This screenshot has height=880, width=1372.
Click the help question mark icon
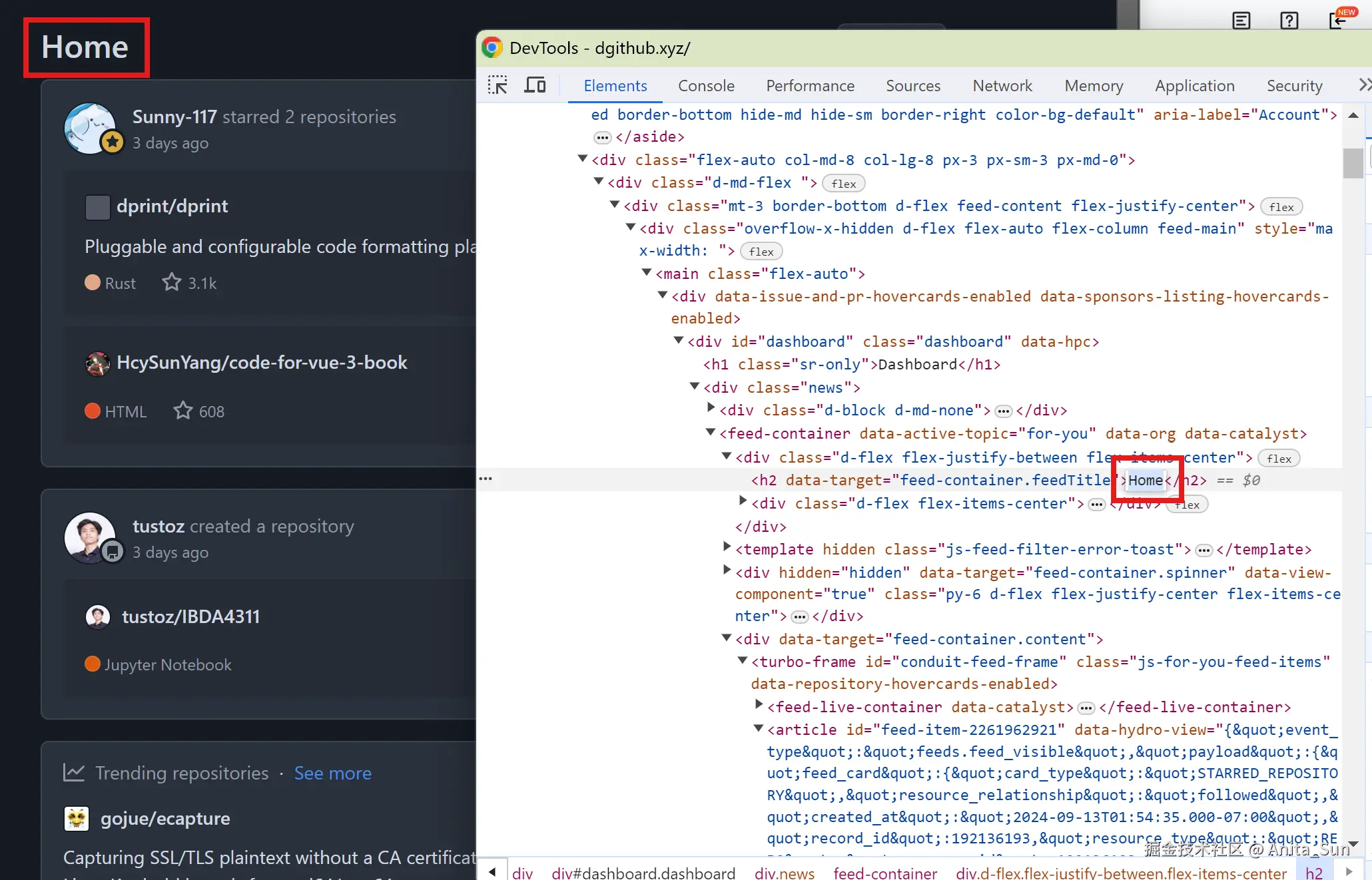click(x=1289, y=21)
